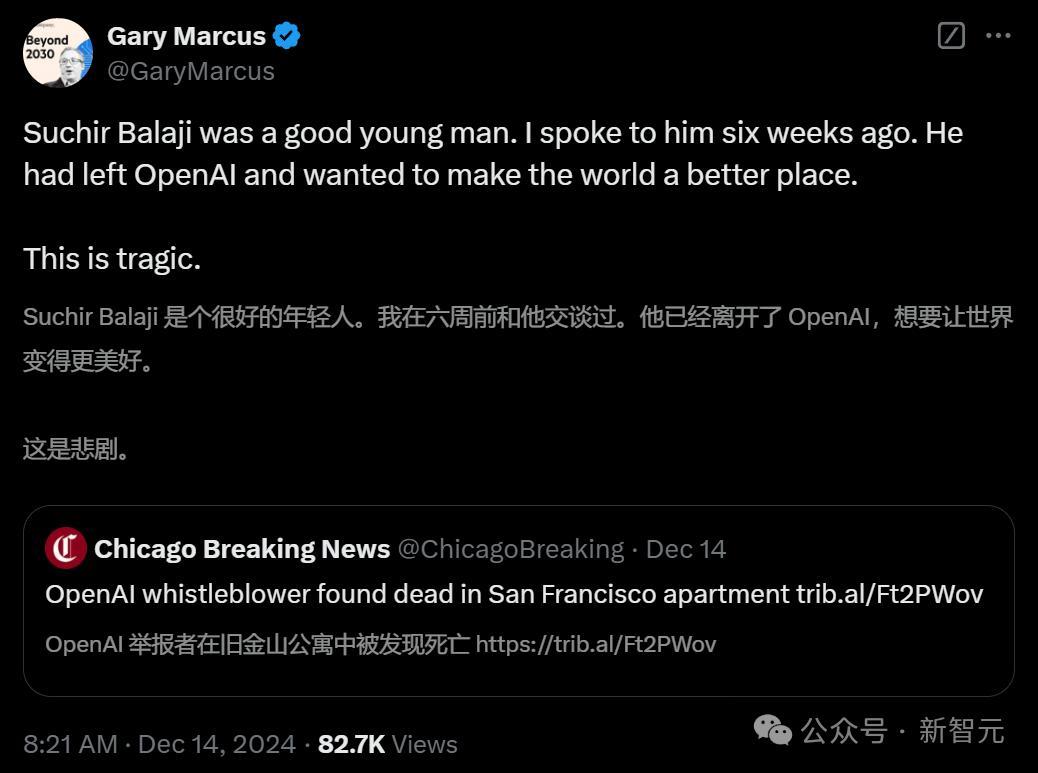
Task: Click the 82.7K Views count
Action: pos(387,744)
